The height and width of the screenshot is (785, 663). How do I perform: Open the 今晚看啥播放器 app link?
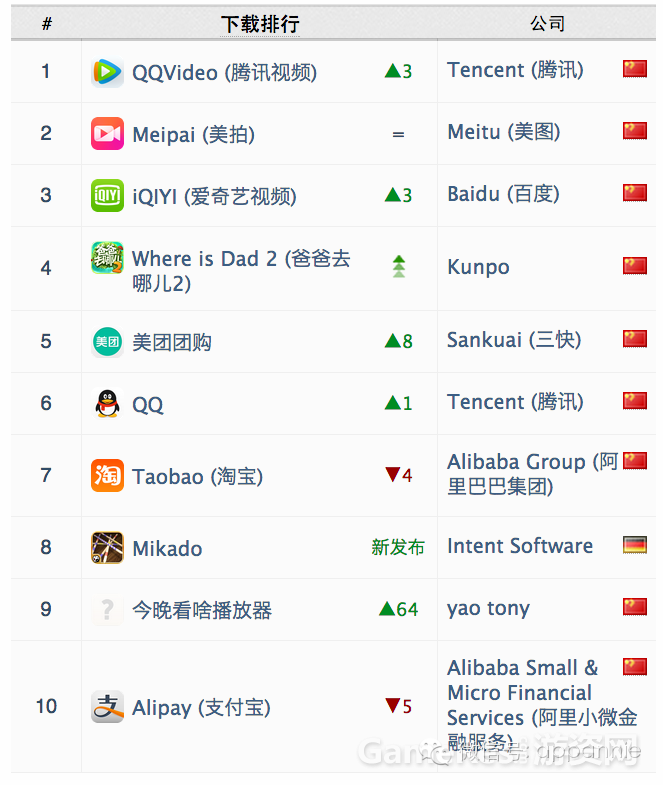point(202,610)
